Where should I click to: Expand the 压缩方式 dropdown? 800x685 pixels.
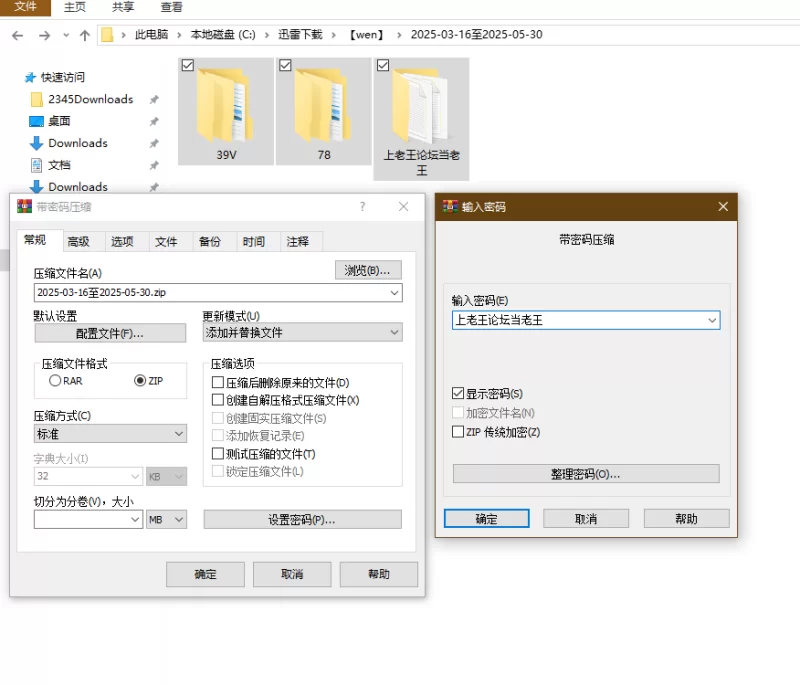click(x=179, y=434)
